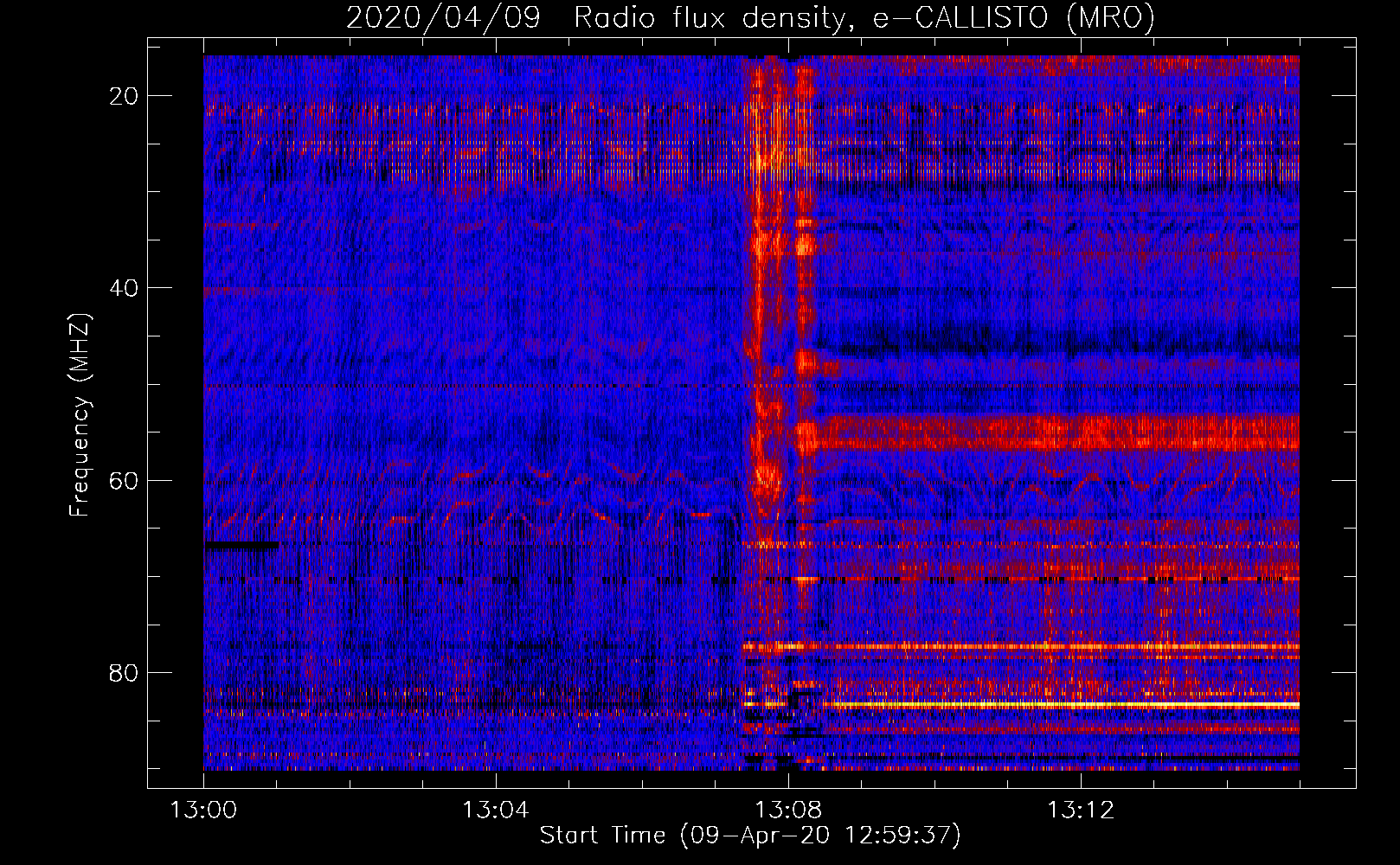Click the 80 frequency tick label
This screenshot has width=1400, height=865.
pyautogui.click(x=124, y=673)
